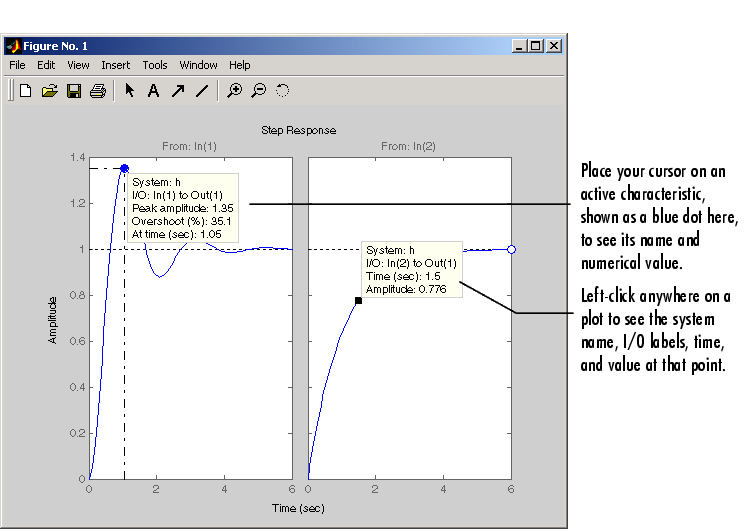Activate the Rotate 3D tool
This screenshot has width=750, height=531.
[x=282, y=90]
